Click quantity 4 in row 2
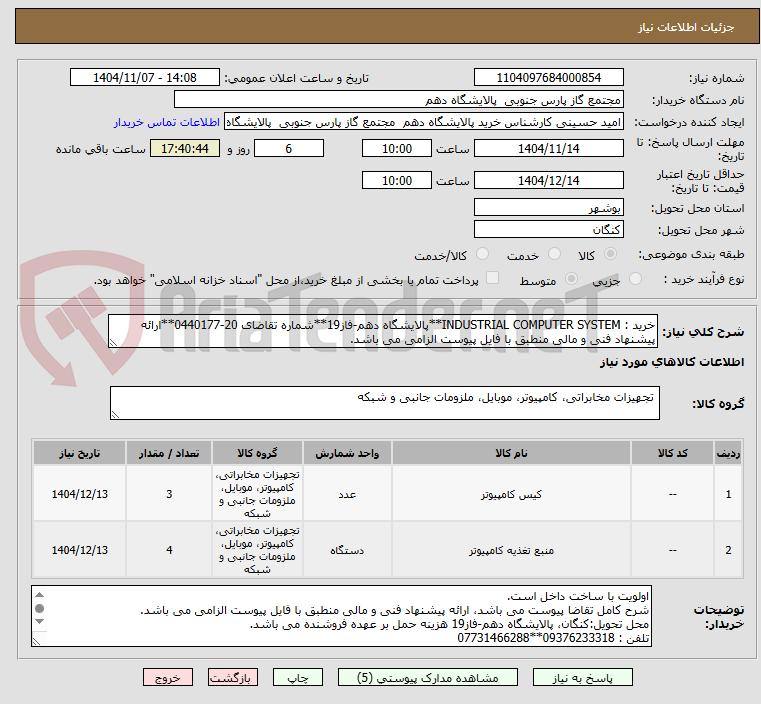 169,550
